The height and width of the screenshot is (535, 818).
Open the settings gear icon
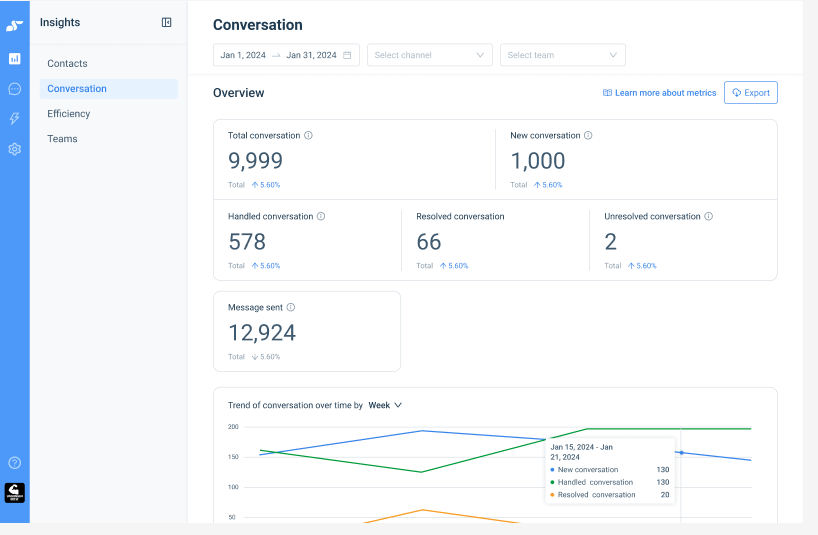14,149
